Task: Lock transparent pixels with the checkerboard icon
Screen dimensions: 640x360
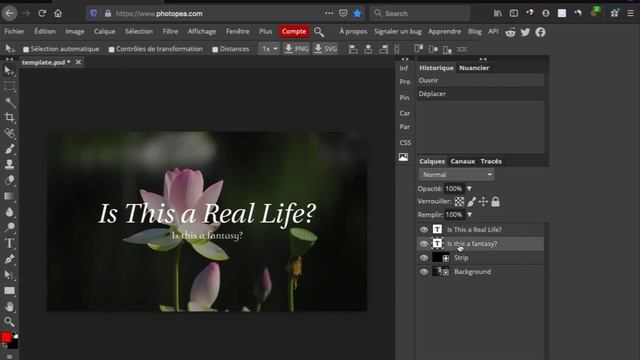Action: [x=460, y=202]
